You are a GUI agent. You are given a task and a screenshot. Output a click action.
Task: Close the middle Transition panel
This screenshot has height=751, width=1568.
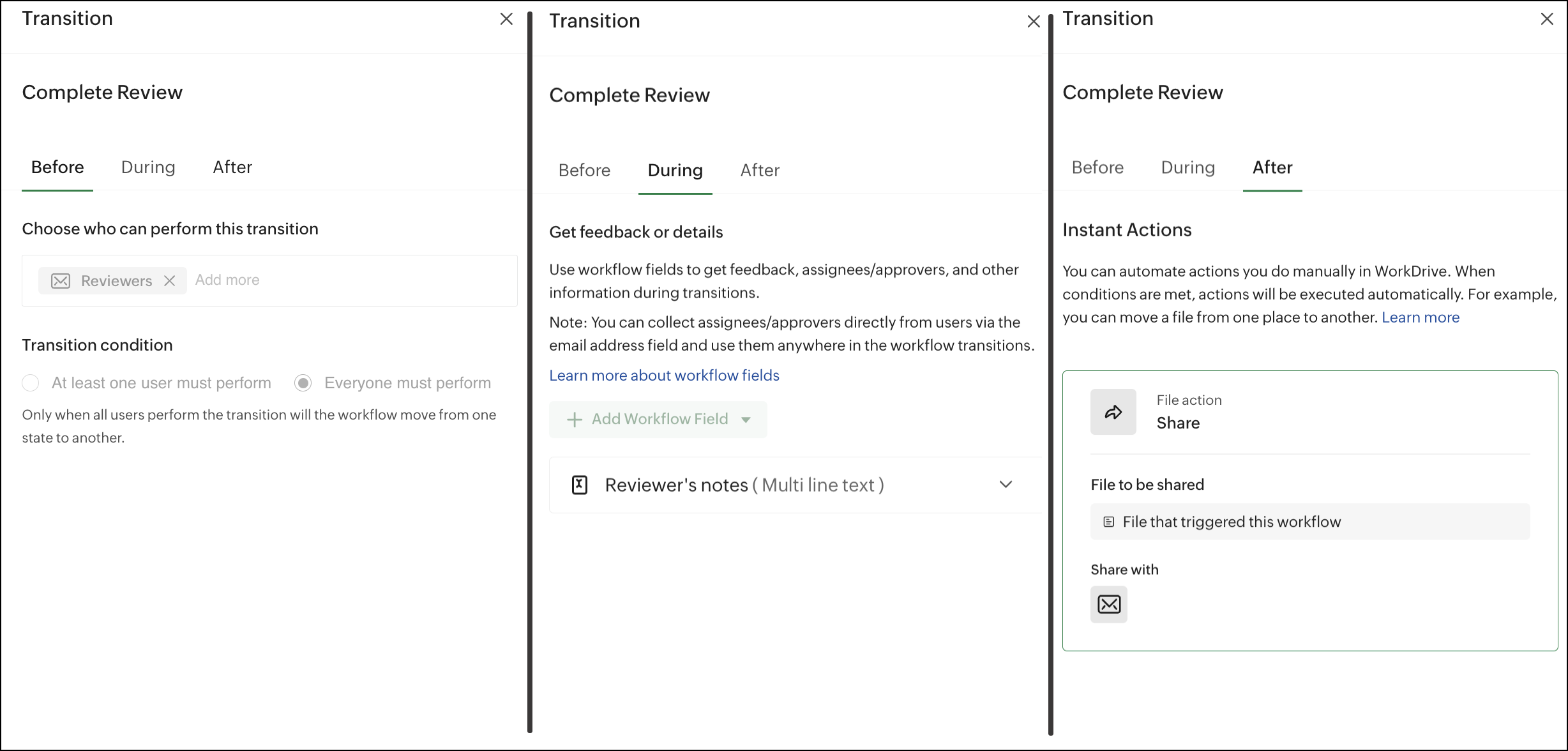click(1034, 22)
